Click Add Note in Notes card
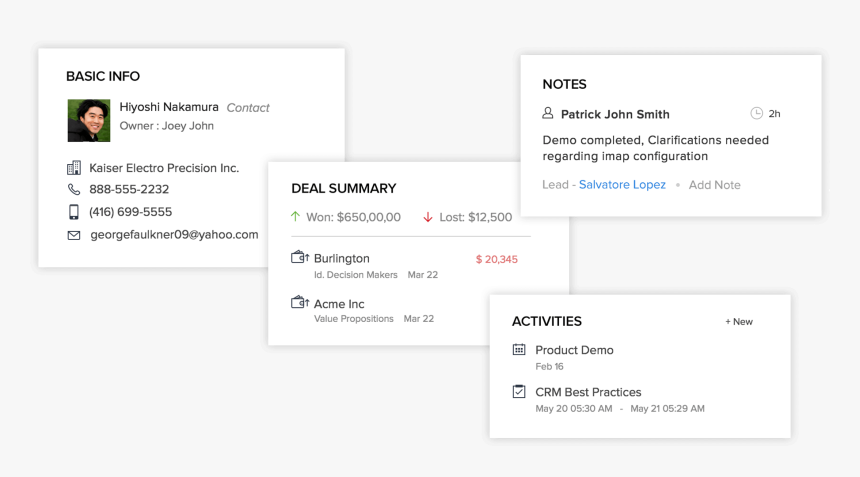Viewport: 860px width, 477px height. tap(714, 185)
